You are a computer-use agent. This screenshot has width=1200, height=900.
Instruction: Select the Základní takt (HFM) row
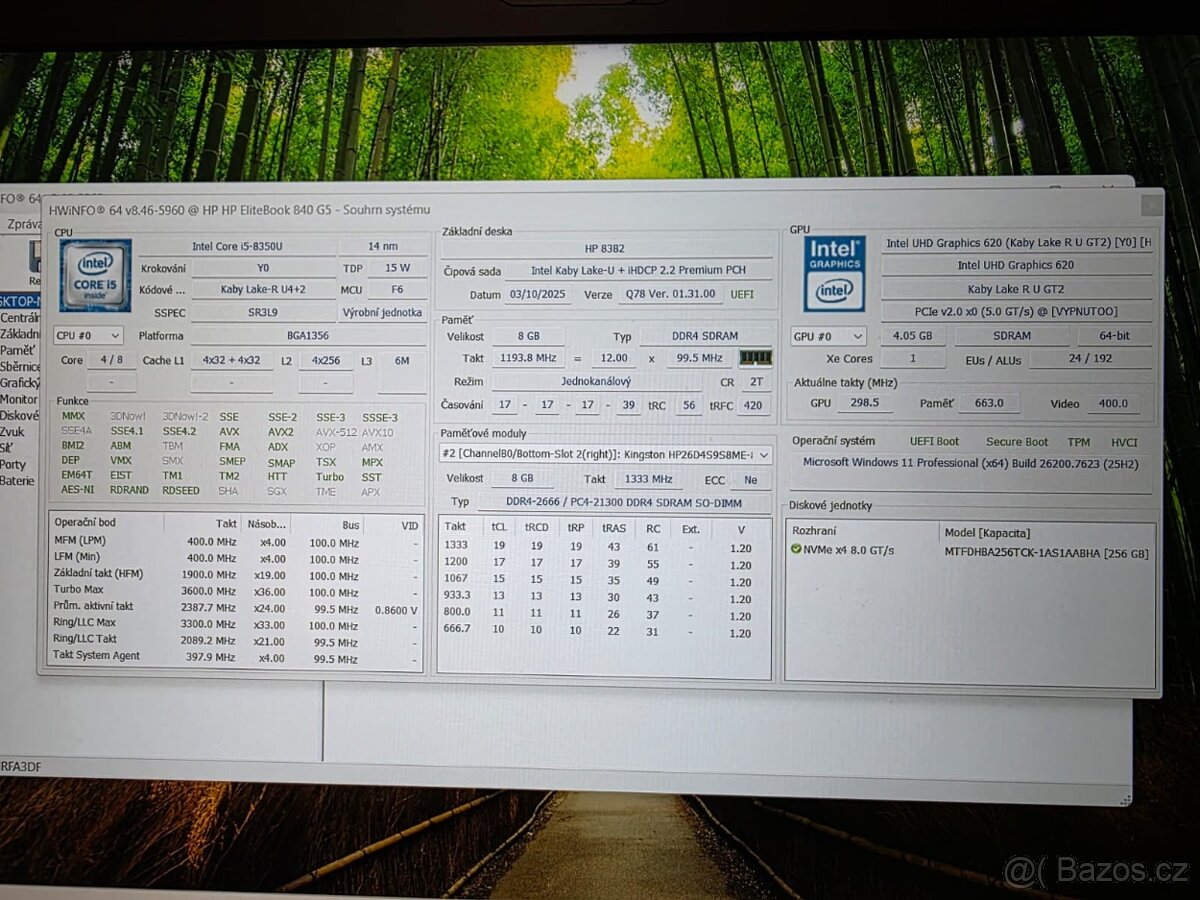point(235,575)
